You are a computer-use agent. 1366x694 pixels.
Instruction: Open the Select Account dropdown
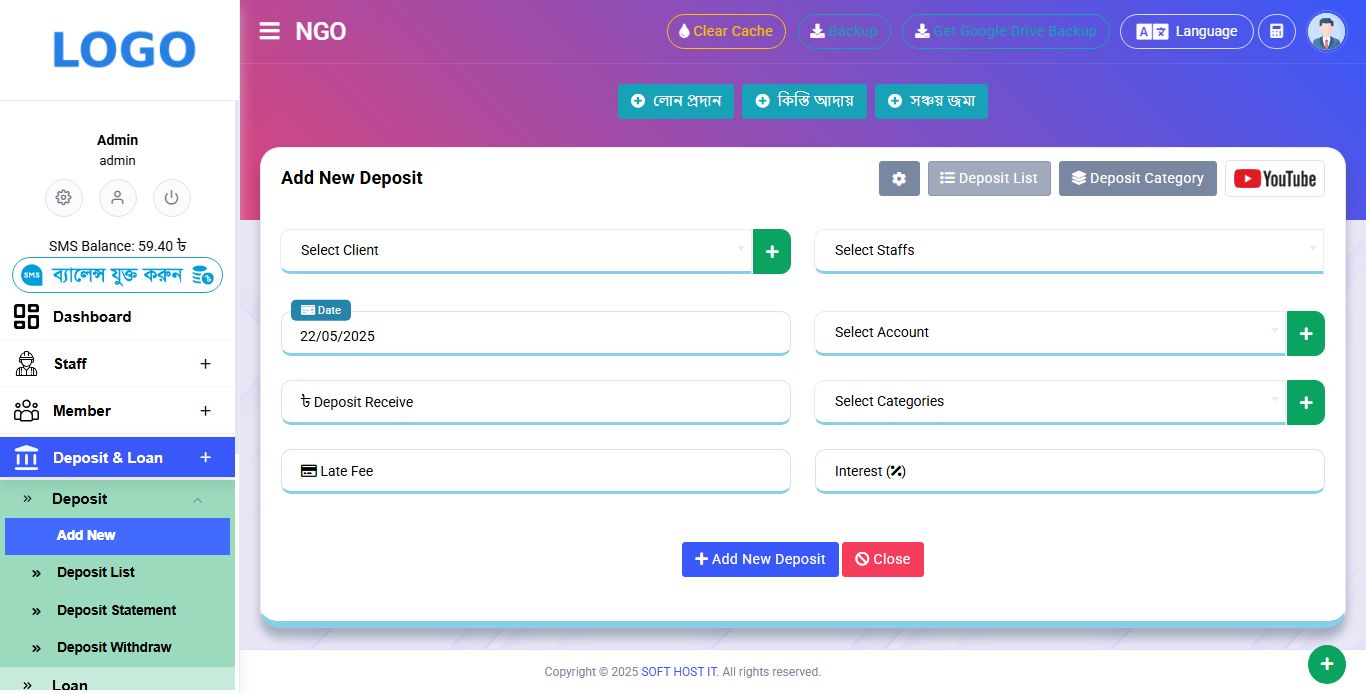tap(1050, 332)
